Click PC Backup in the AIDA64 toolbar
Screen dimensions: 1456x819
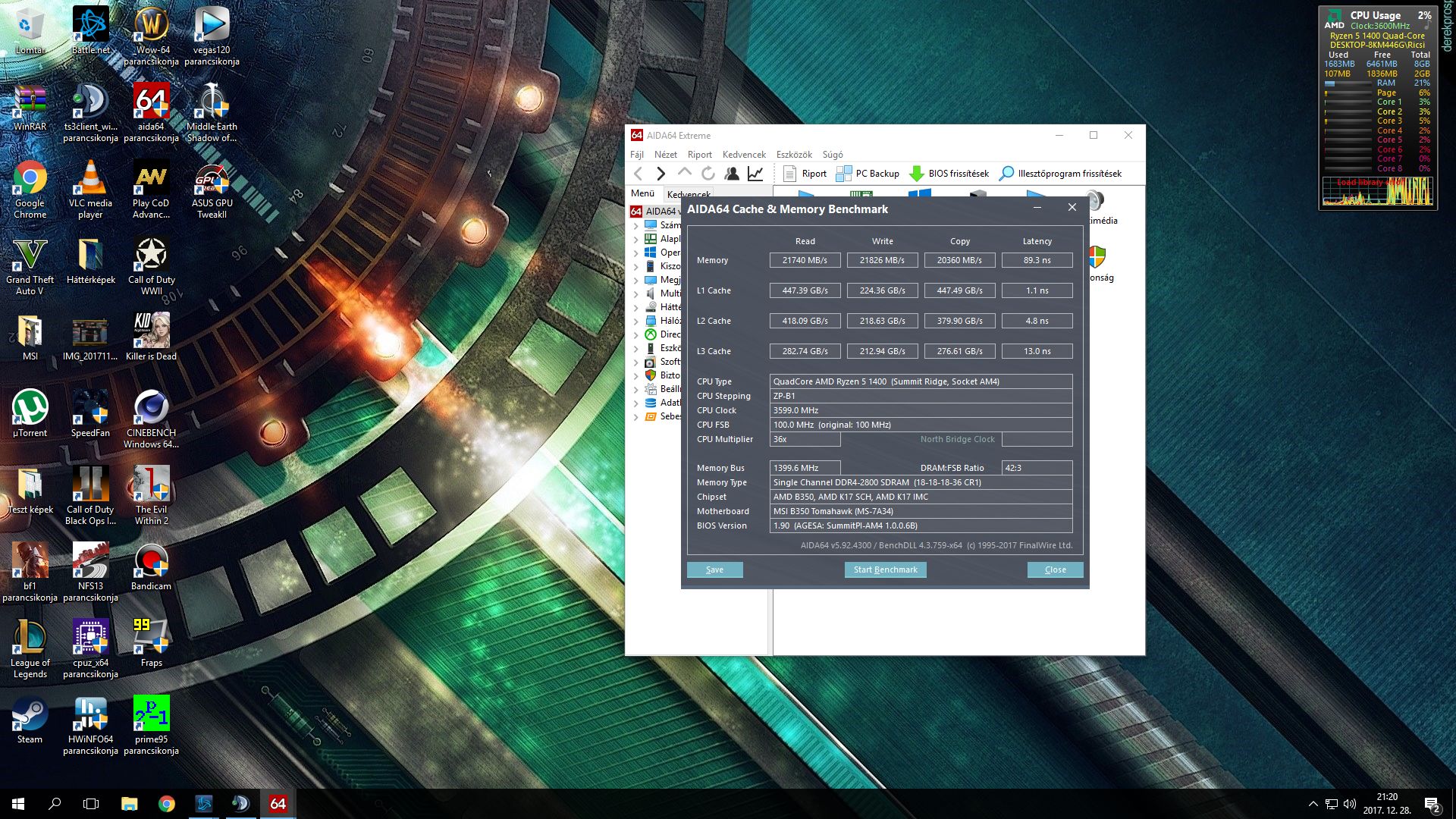[868, 174]
